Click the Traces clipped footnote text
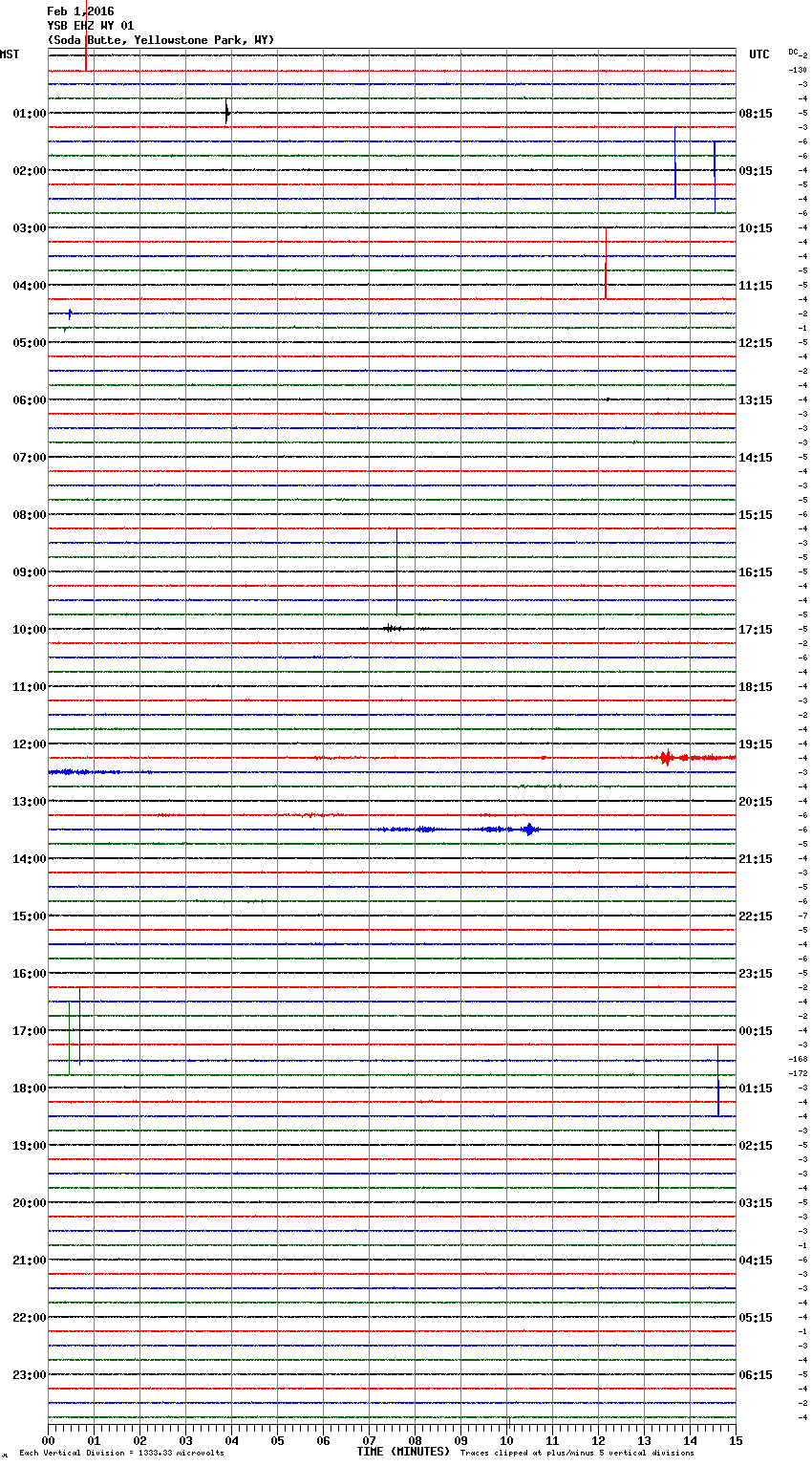Screen dimensions: 812x1466 [577, 1454]
